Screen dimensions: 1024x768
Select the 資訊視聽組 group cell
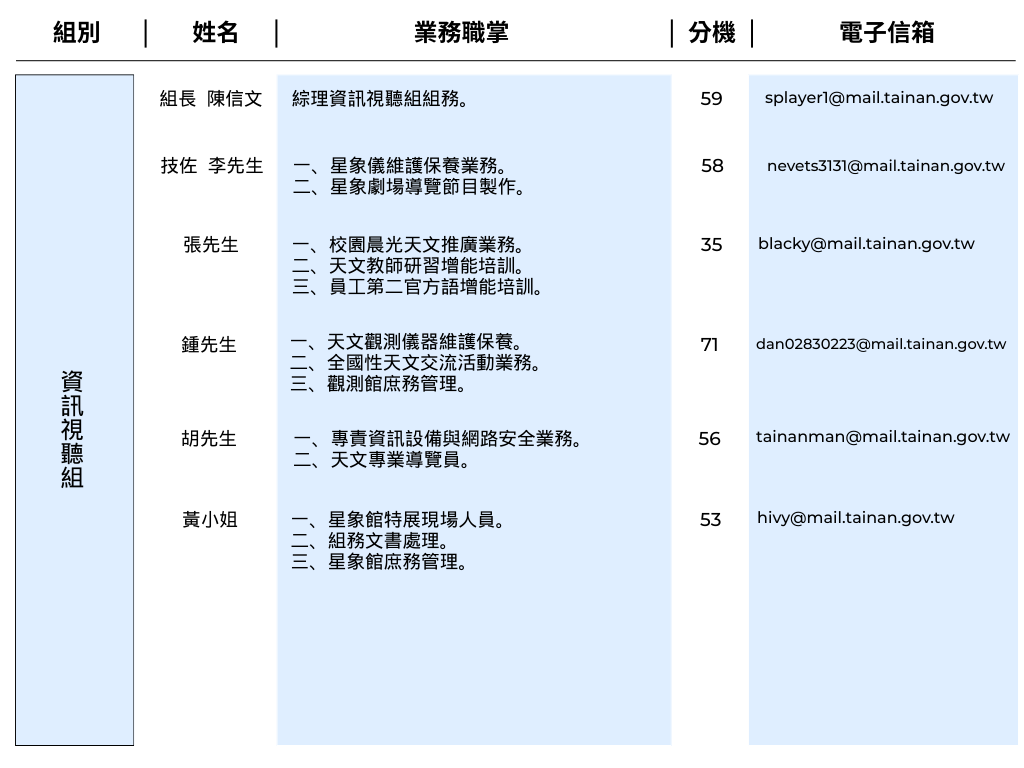coord(74,410)
